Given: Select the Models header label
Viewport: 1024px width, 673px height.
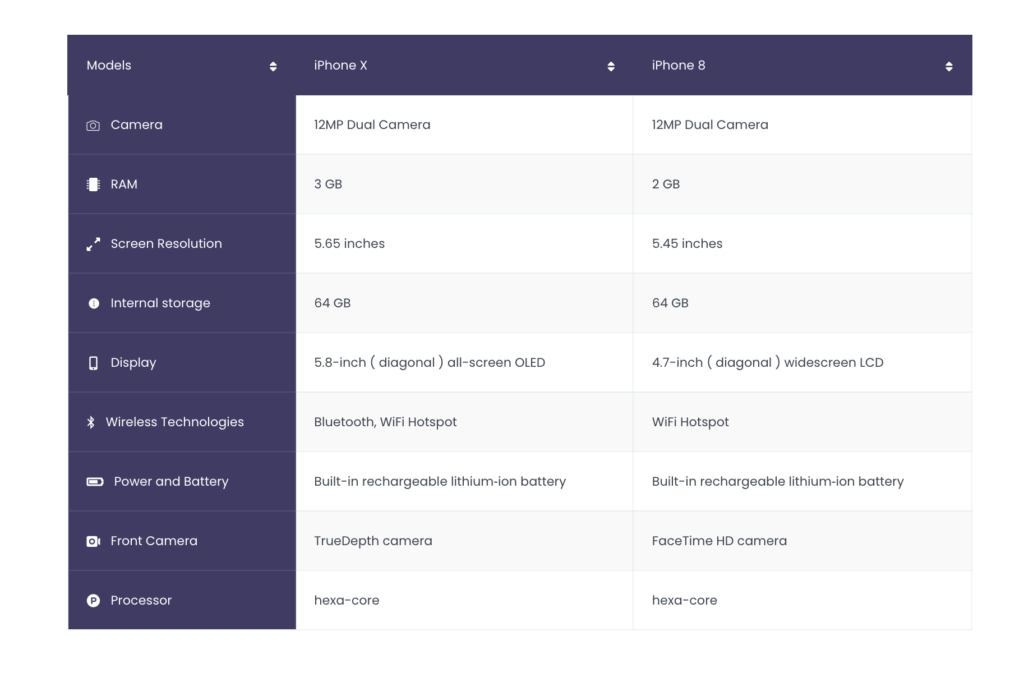Looking at the screenshot, I should (x=108, y=65).
